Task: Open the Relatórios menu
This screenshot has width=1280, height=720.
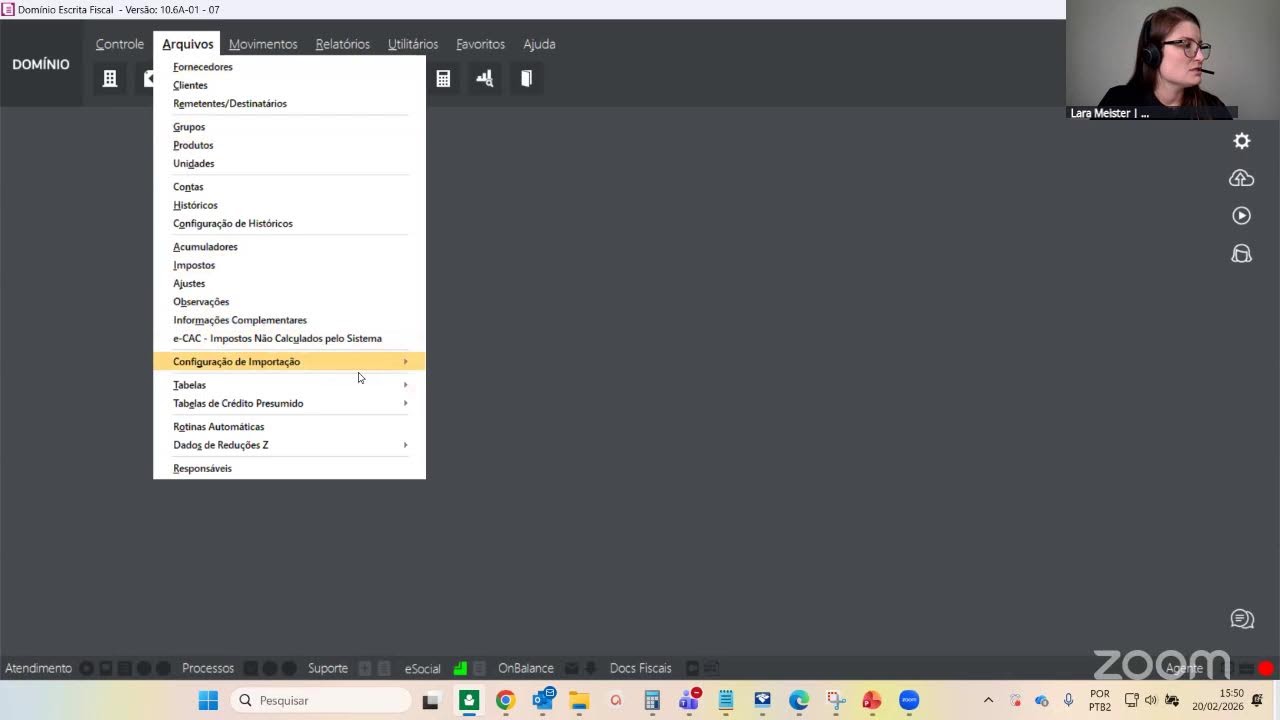Action: (343, 44)
